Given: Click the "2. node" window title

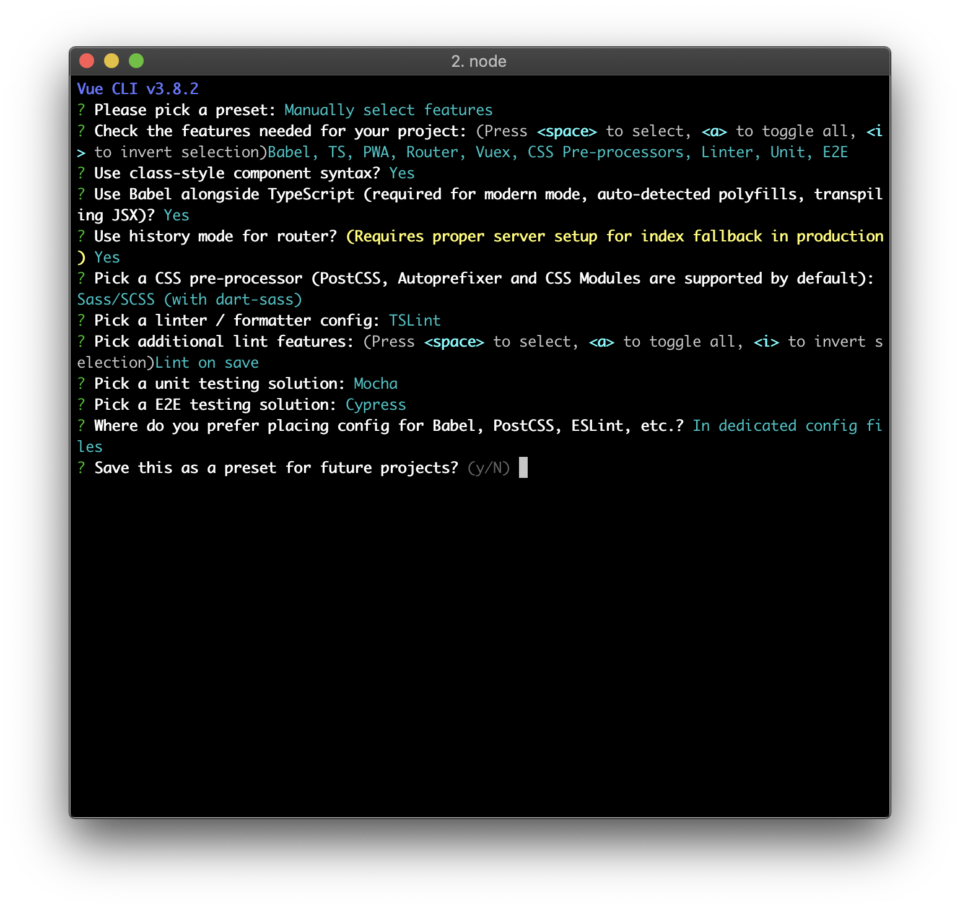Looking at the screenshot, I should coord(479,61).
